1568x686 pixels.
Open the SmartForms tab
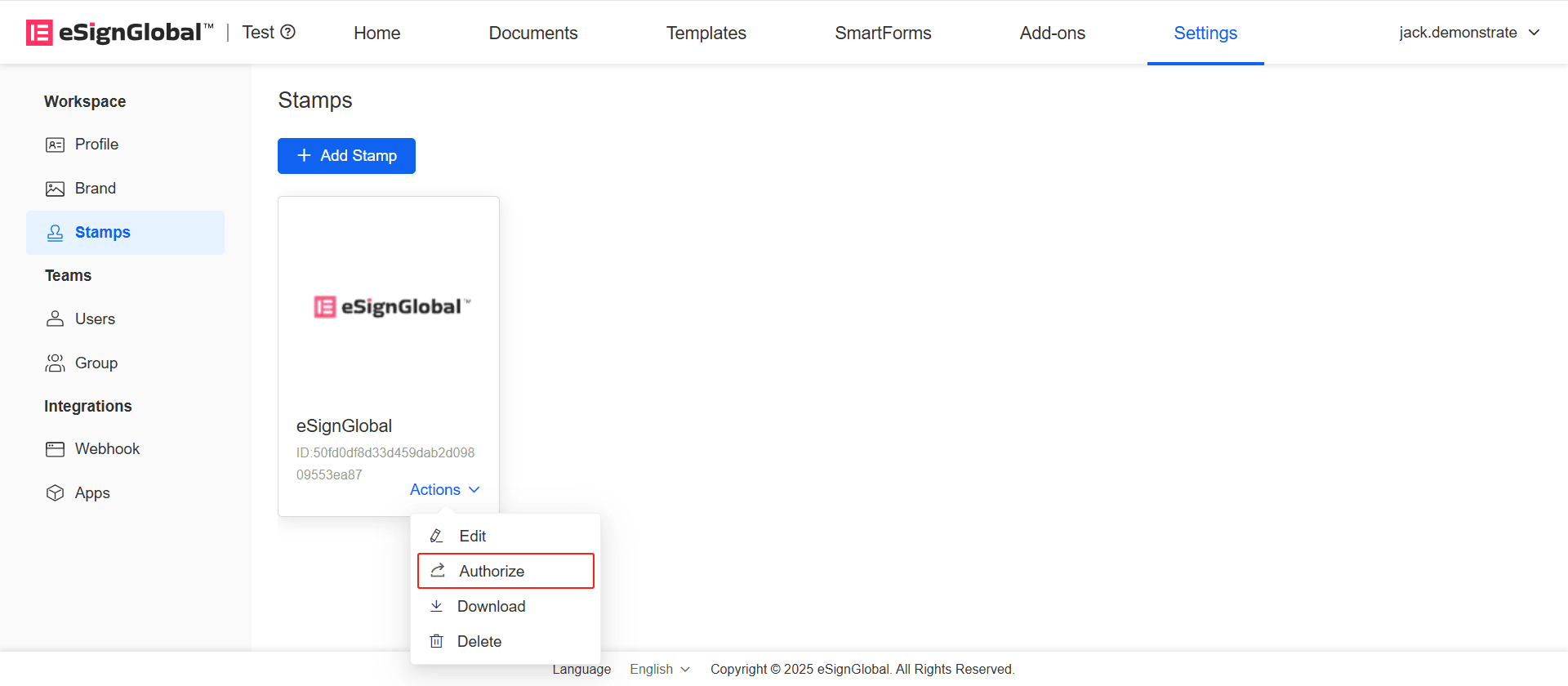point(883,33)
